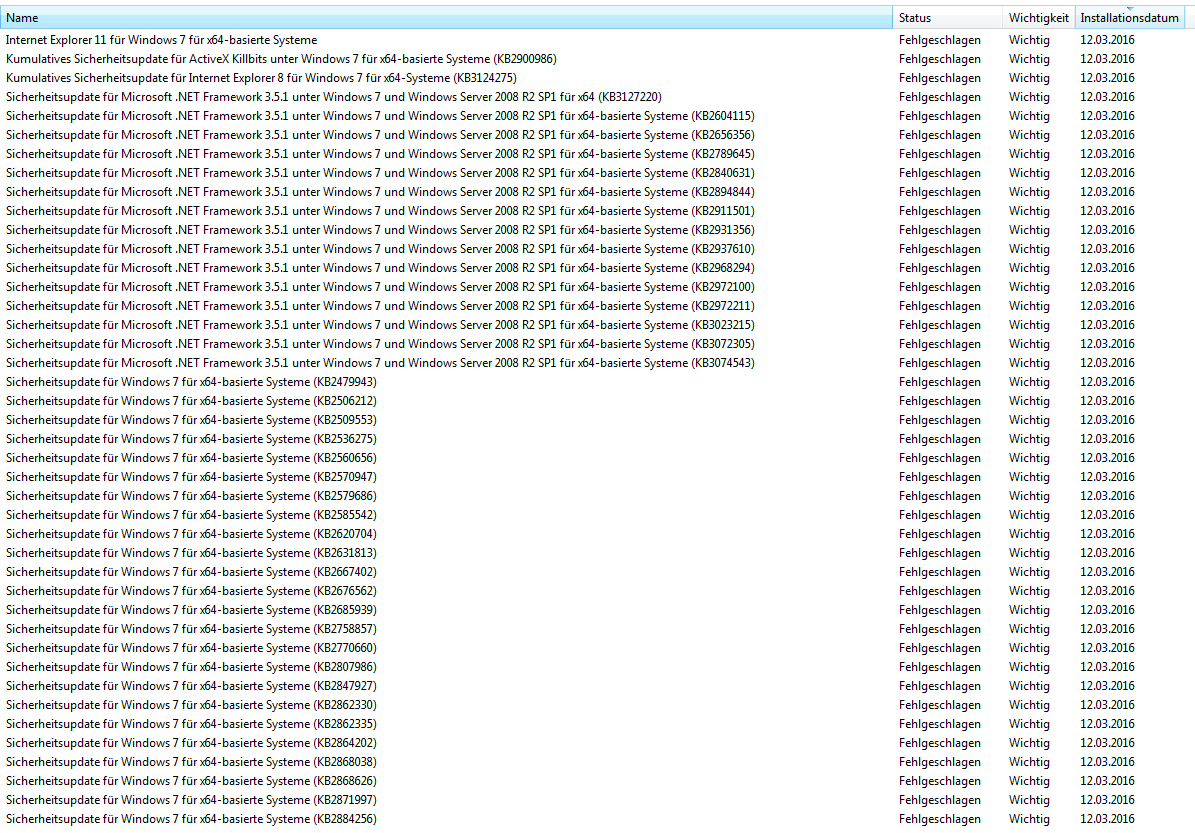
Task: Select the Windows 7 security update KB2676562
Action: coord(191,591)
